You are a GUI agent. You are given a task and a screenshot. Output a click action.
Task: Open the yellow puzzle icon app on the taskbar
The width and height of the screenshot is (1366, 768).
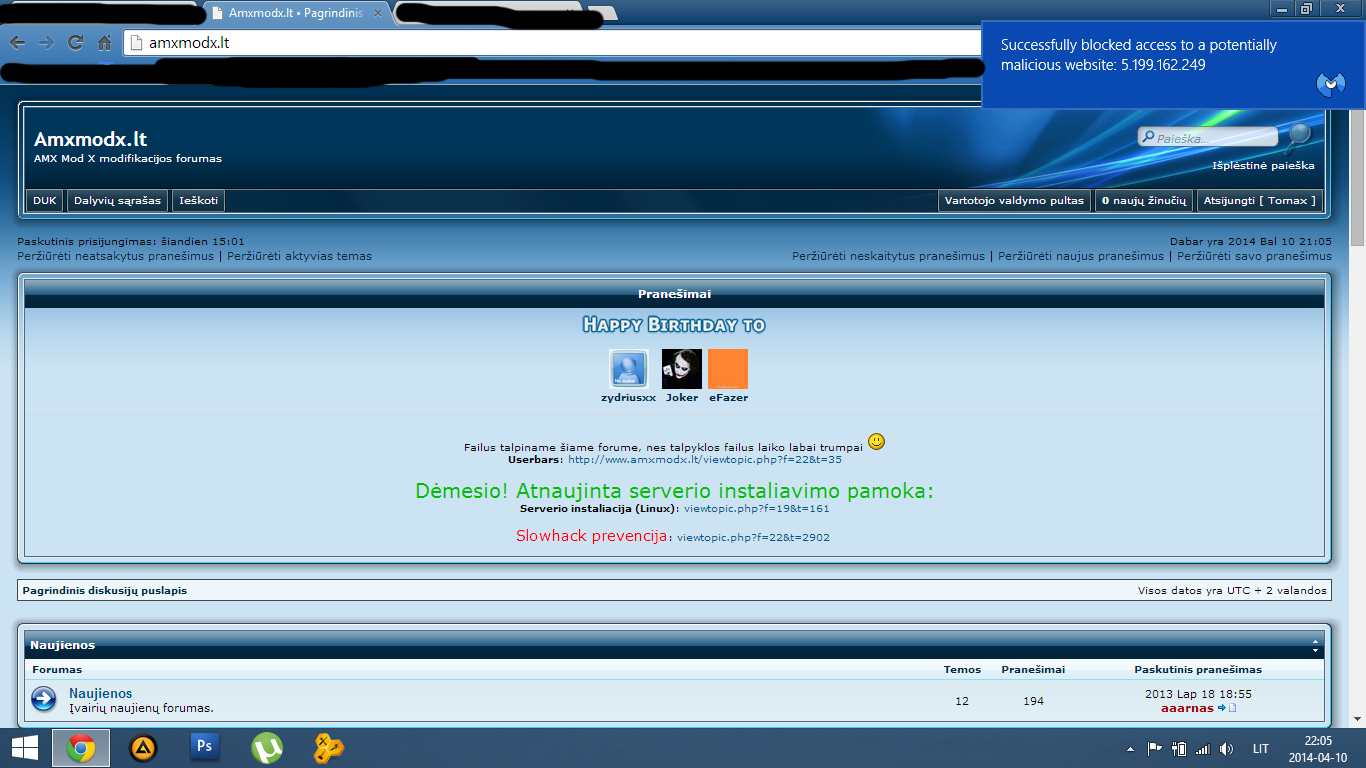pos(329,748)
